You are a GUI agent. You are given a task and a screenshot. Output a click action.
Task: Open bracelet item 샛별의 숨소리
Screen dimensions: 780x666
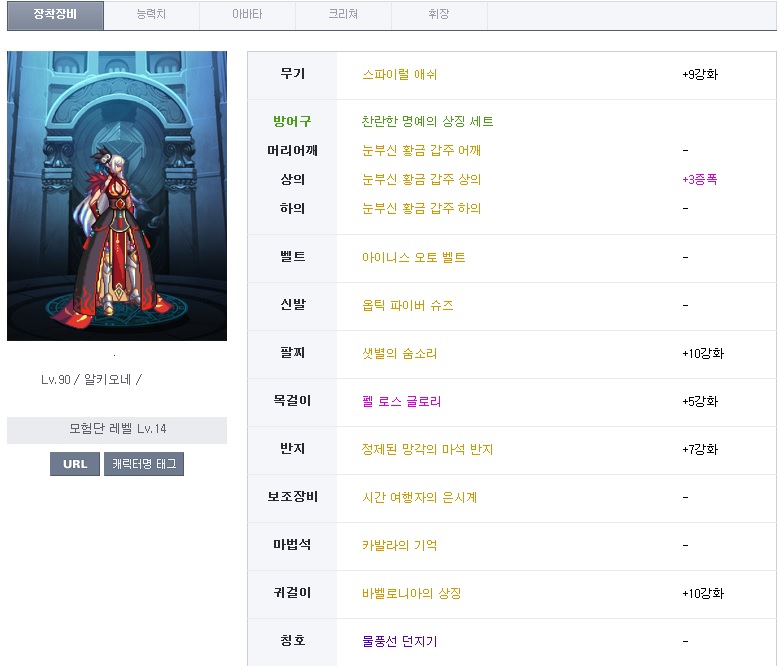399,354
